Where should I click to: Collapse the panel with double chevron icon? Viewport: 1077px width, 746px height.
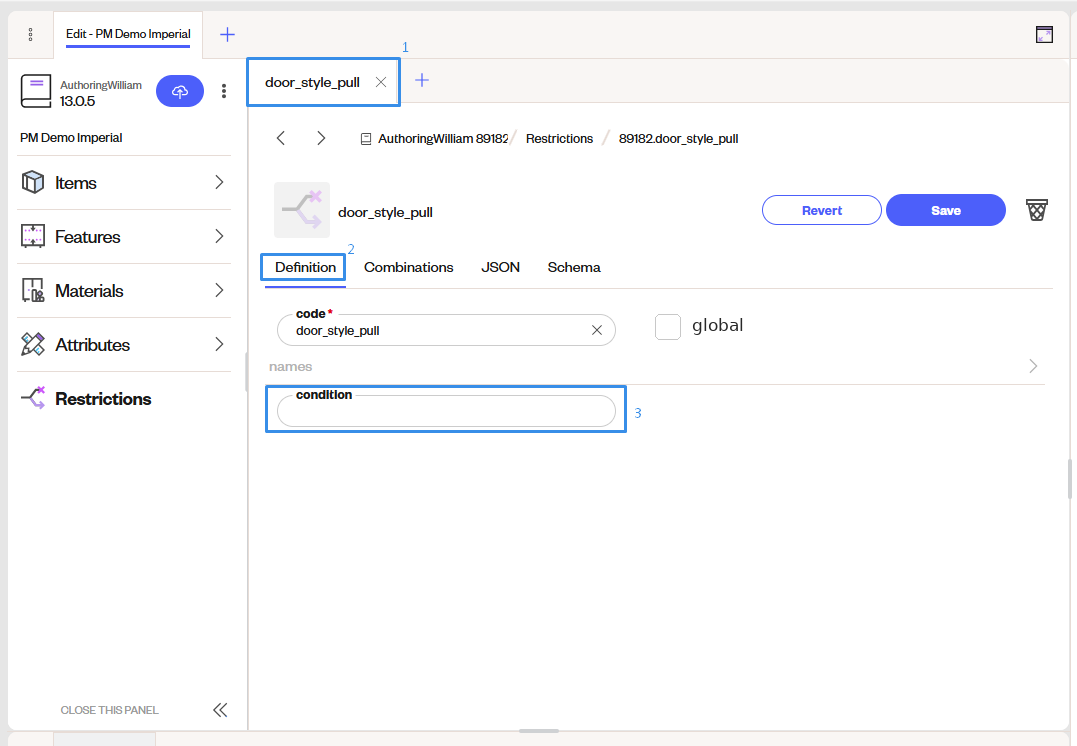220,710
